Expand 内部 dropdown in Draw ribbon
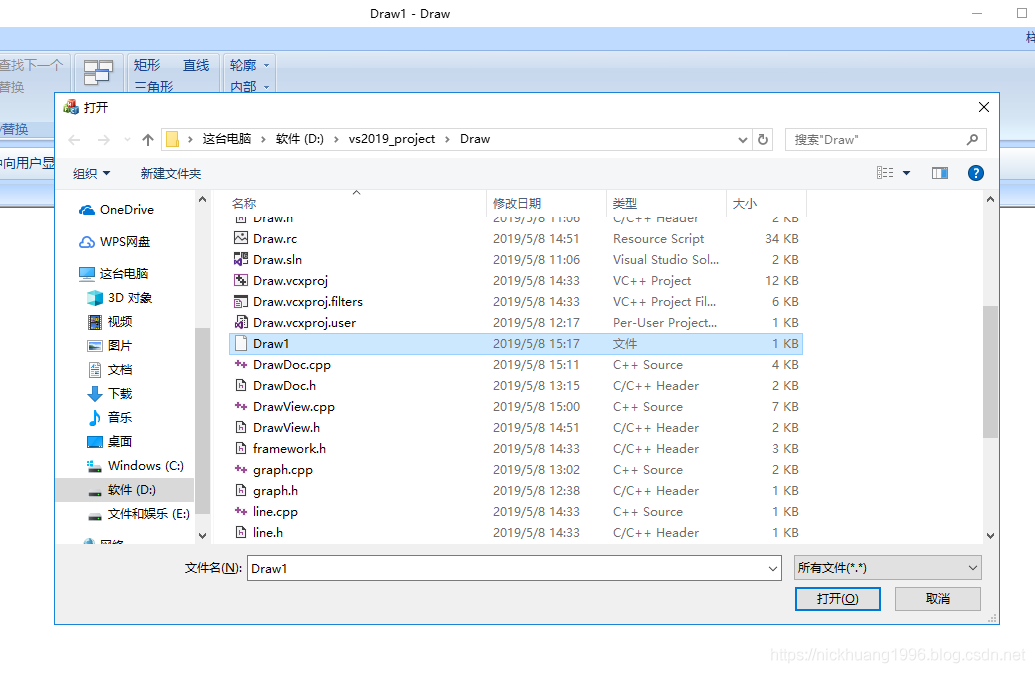The image size is (1035, 673). coord(267,86)
